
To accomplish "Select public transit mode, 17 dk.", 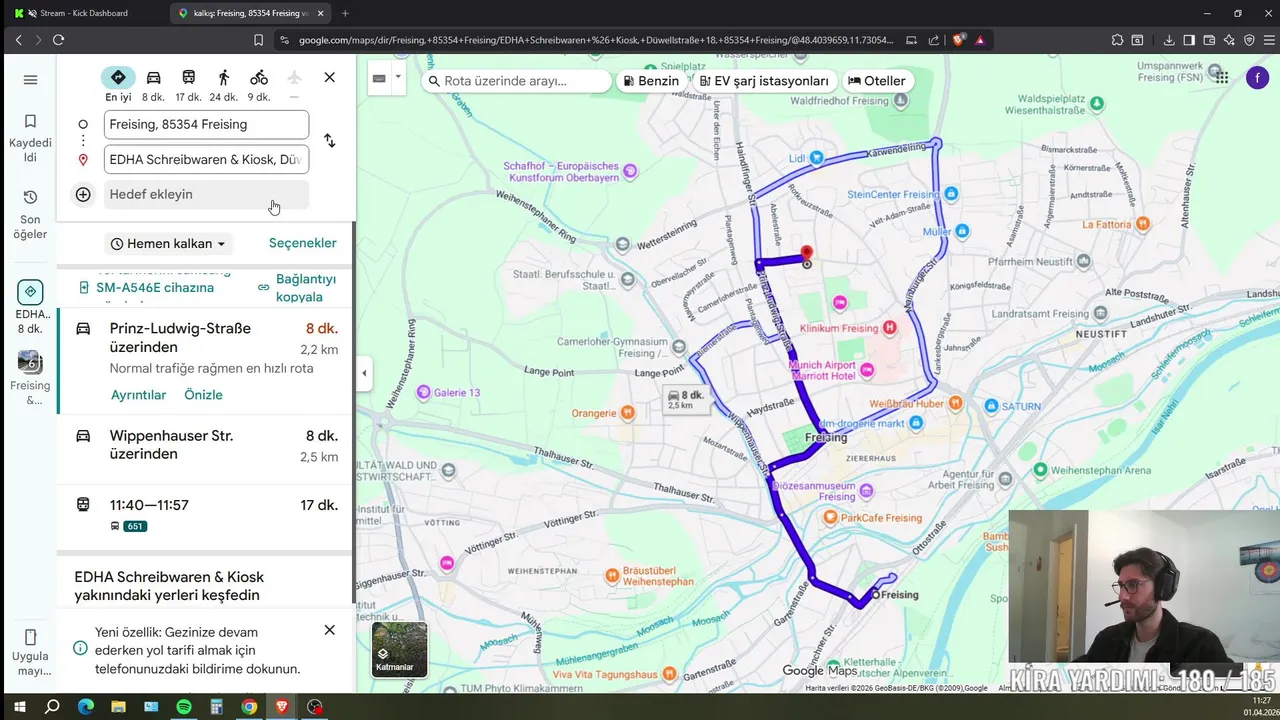I will coord(188,85).
